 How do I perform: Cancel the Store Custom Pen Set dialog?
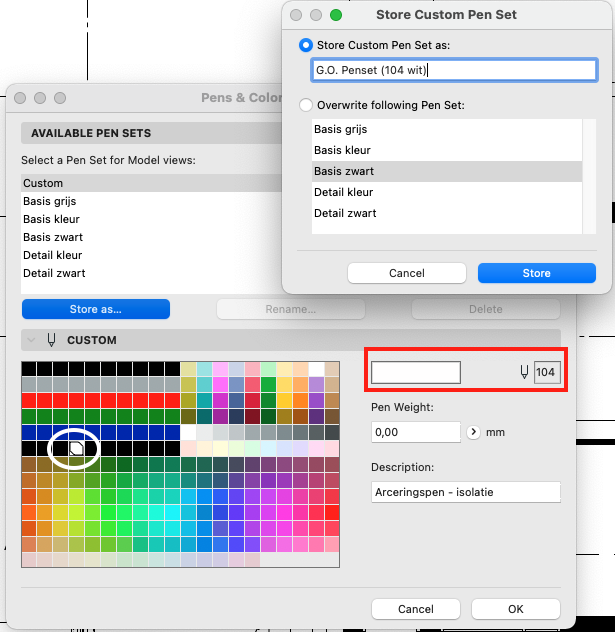click(407, 273)
